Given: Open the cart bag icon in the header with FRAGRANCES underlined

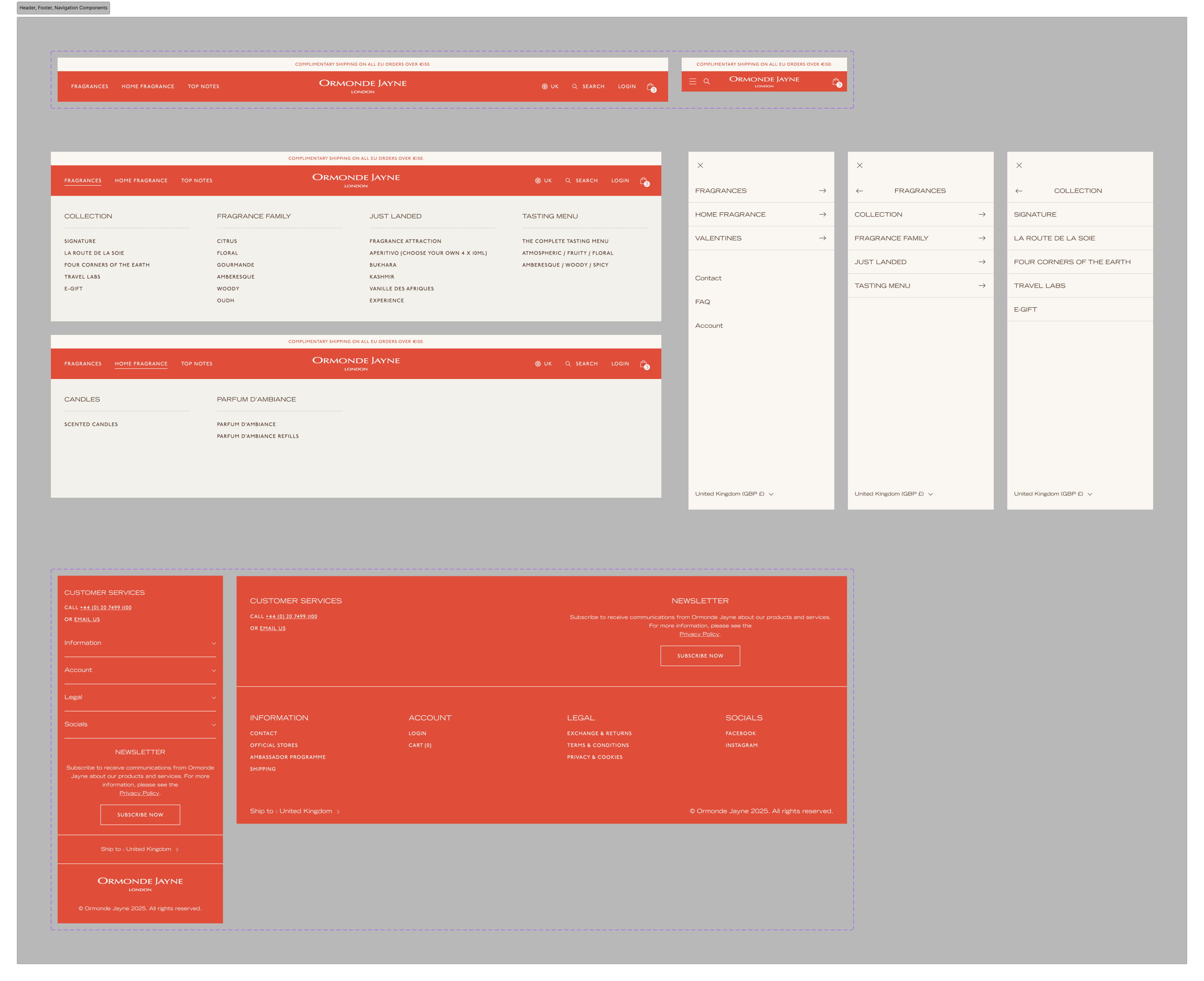Looking at the screenshot, I should coord(644,181).
